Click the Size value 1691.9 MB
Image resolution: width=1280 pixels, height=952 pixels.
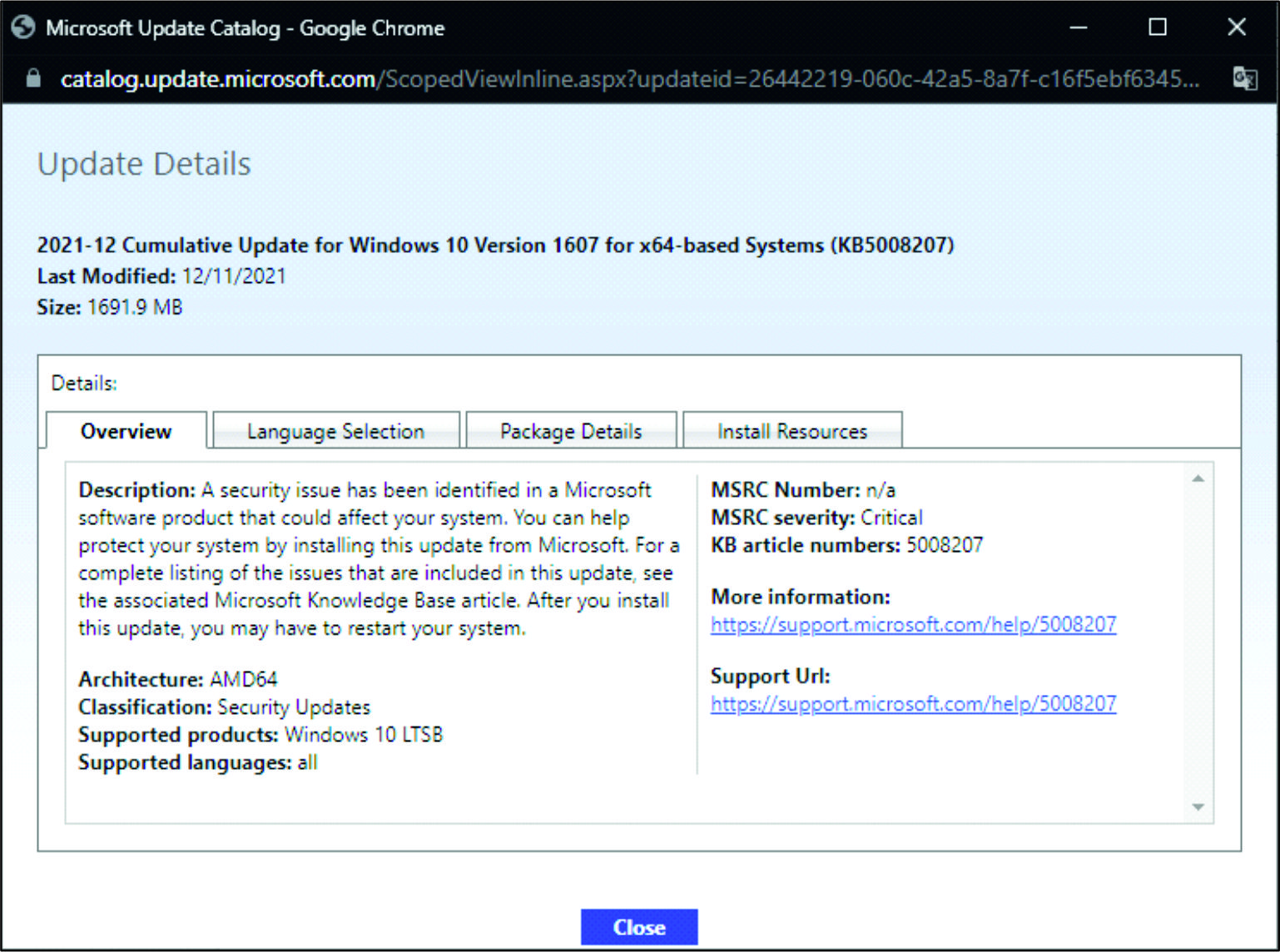(x=135, y=307)
